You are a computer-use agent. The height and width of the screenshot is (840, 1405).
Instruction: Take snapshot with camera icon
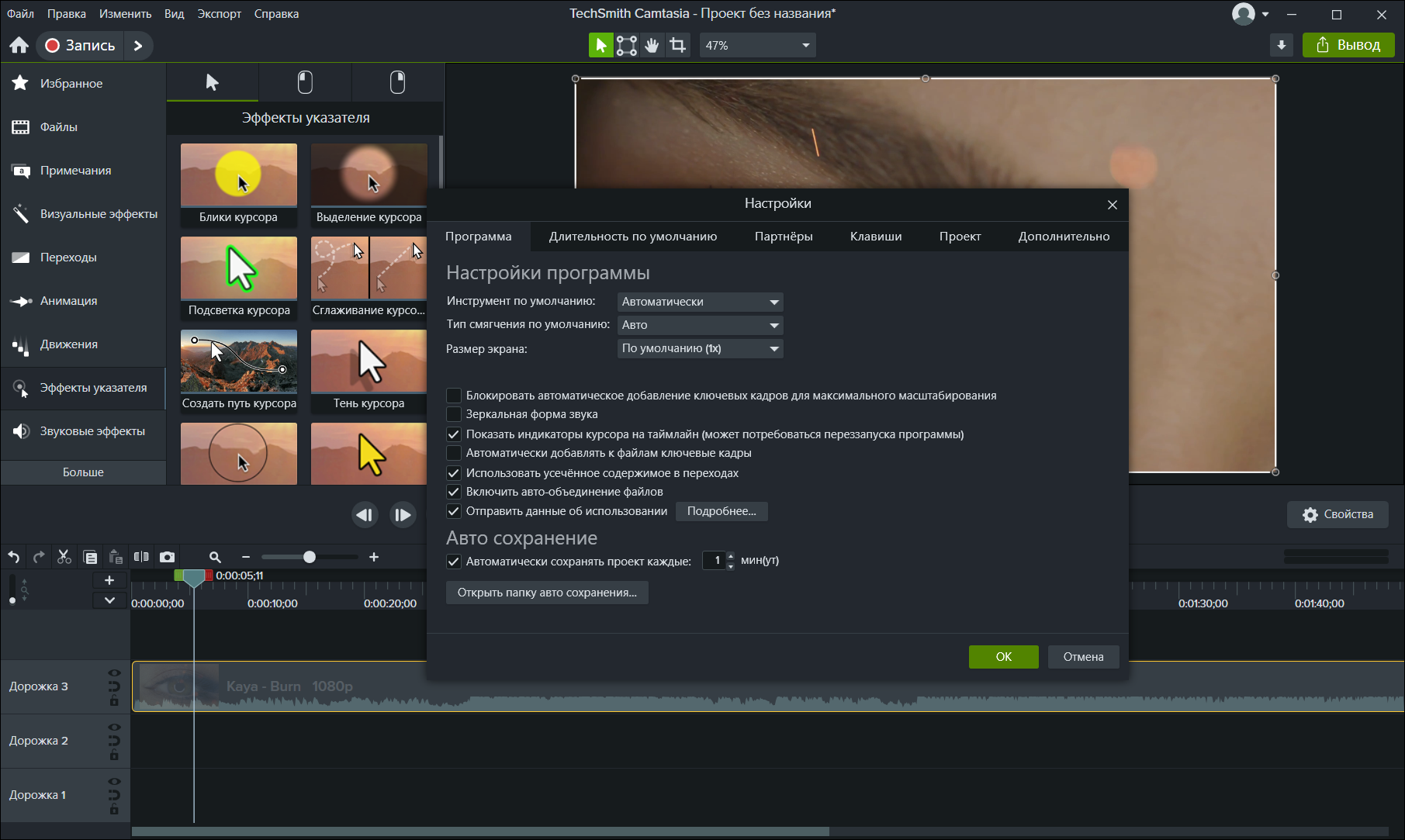(x=167, y=557)
